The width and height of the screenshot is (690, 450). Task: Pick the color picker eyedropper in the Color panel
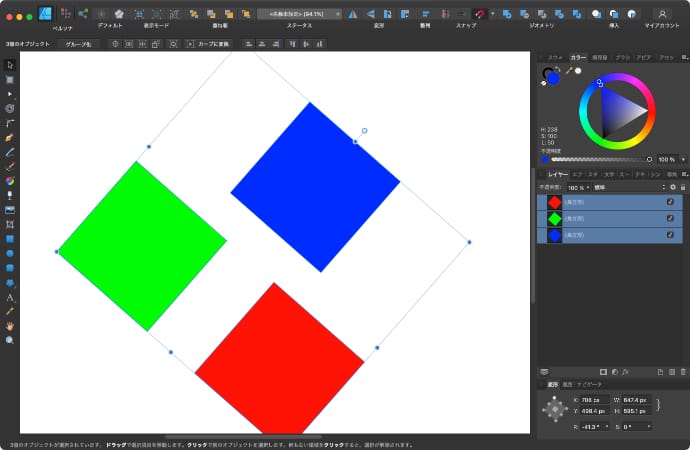click(x=569, y=71)
